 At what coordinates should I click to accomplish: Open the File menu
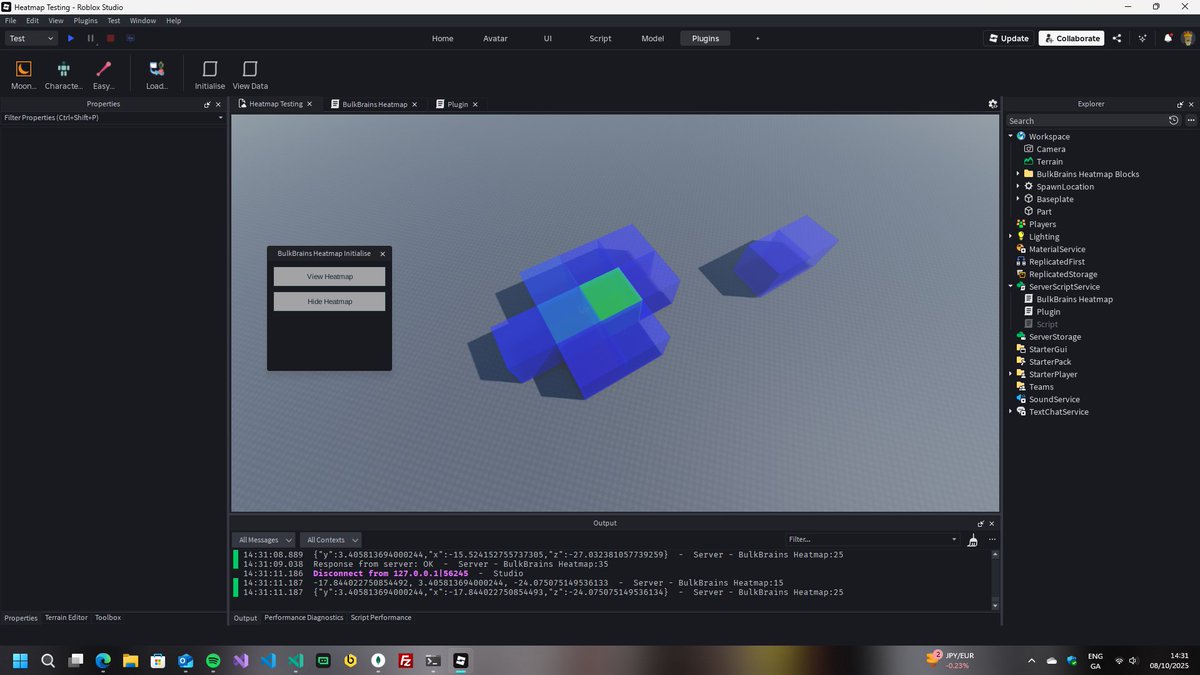coord(10,20)
